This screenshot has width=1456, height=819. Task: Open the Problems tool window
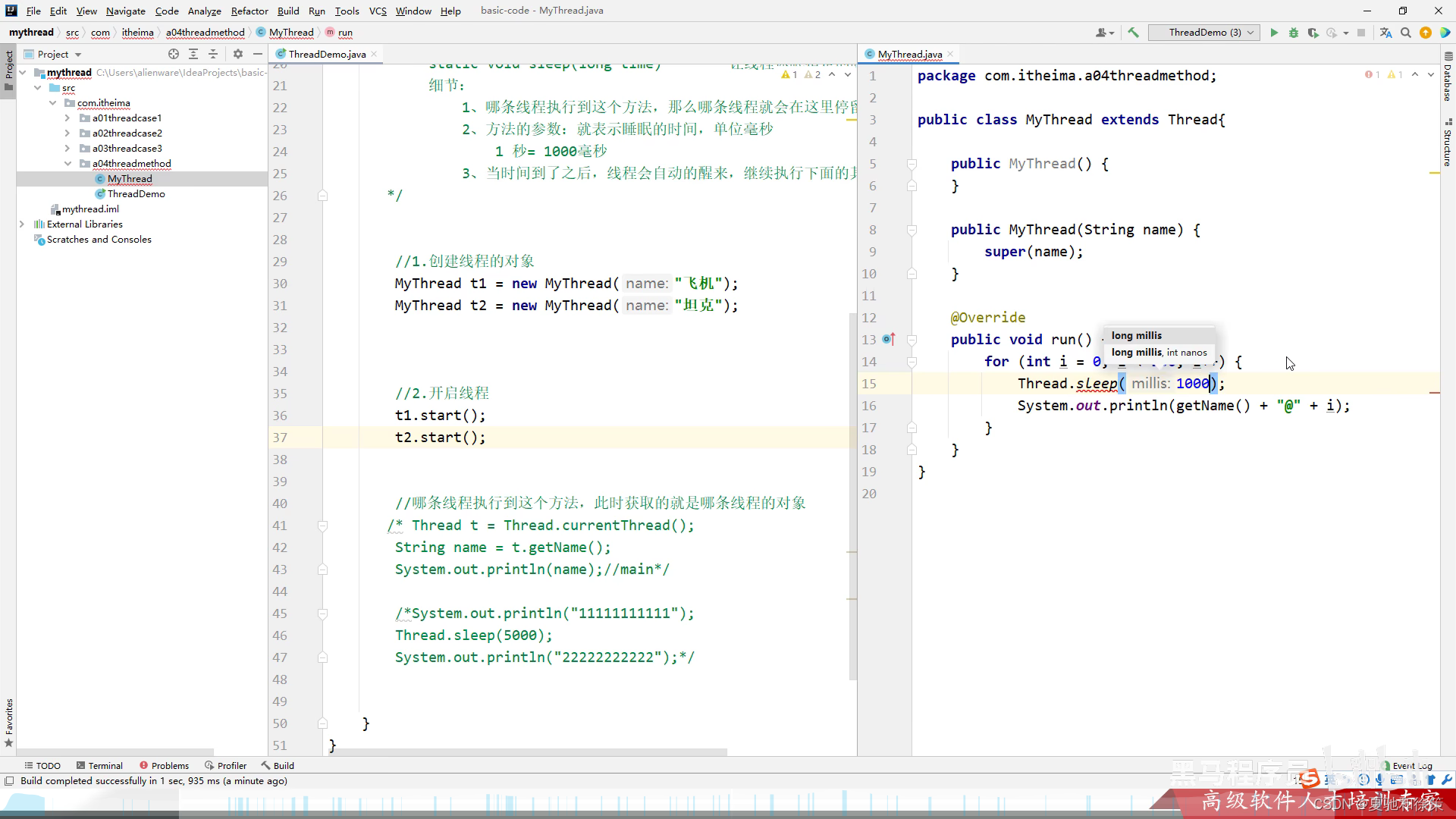[x=165, y=766]
